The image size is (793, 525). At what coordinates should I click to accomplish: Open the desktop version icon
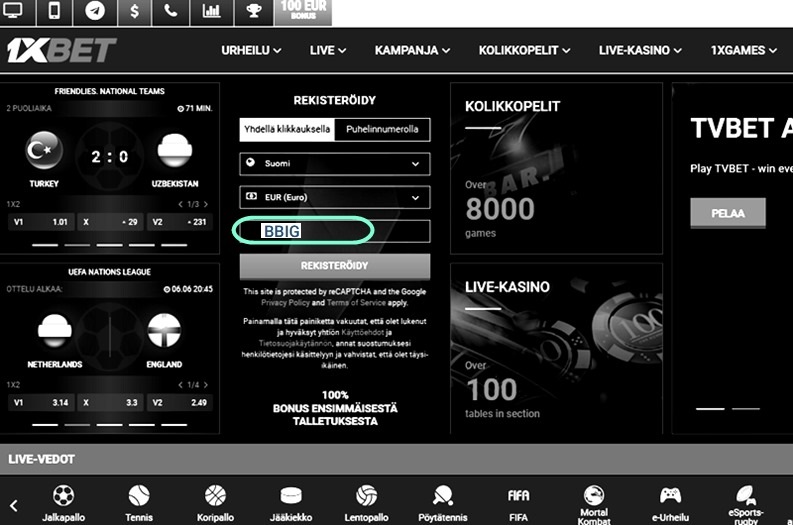tap(13, 11)
